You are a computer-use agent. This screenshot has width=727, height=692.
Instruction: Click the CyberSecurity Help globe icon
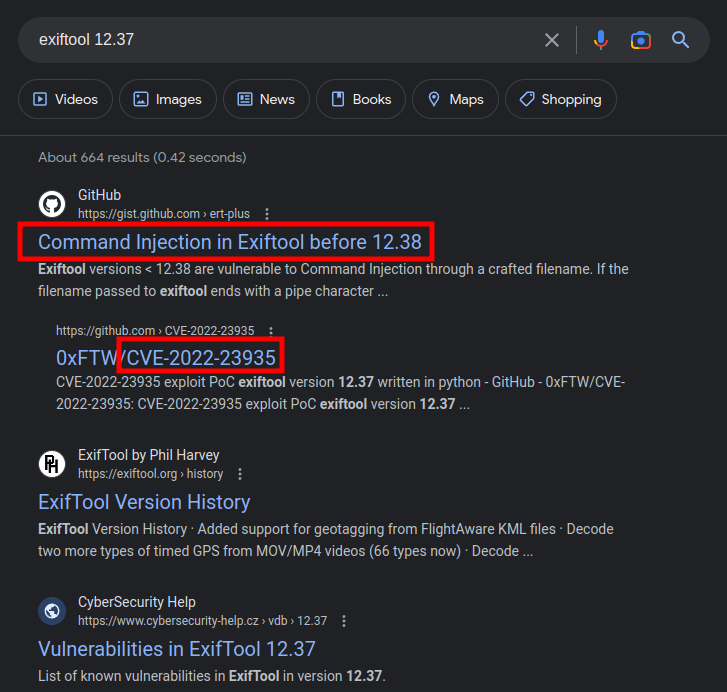coord(52,611)
